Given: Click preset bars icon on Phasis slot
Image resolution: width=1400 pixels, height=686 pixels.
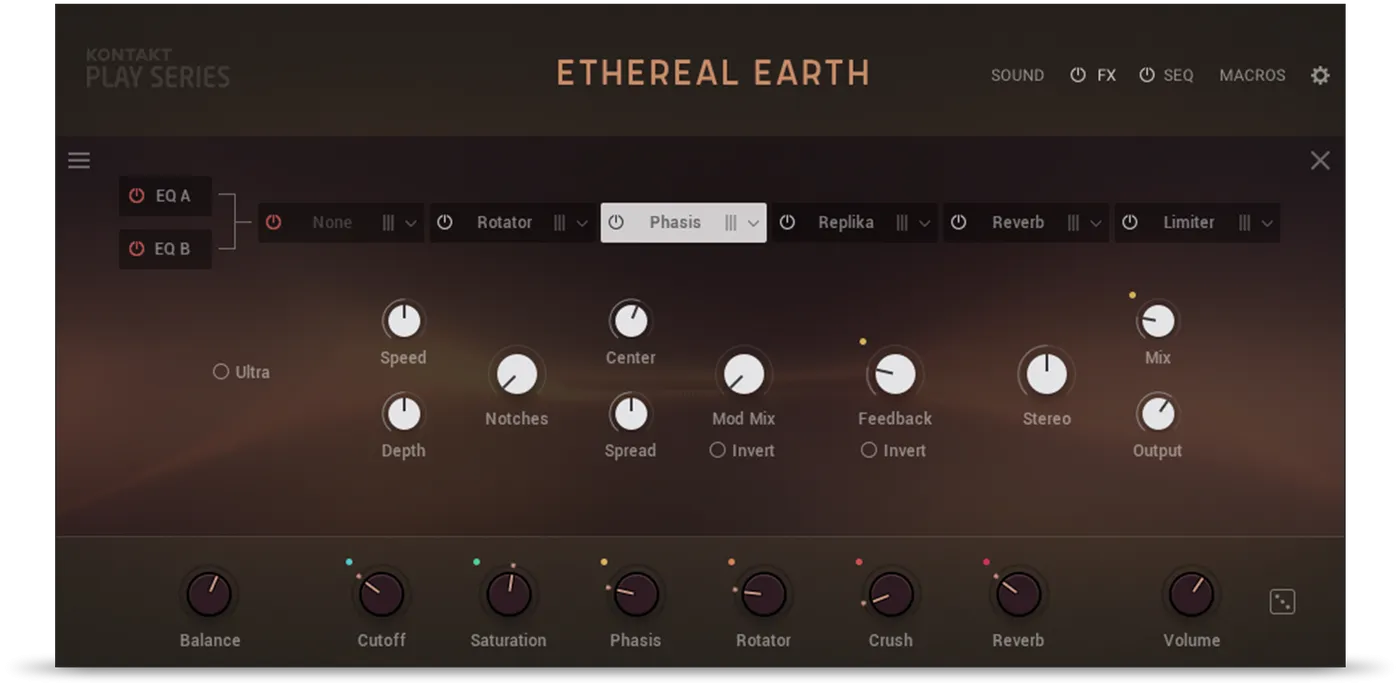Looking at the screenshot, I should 731,223.
